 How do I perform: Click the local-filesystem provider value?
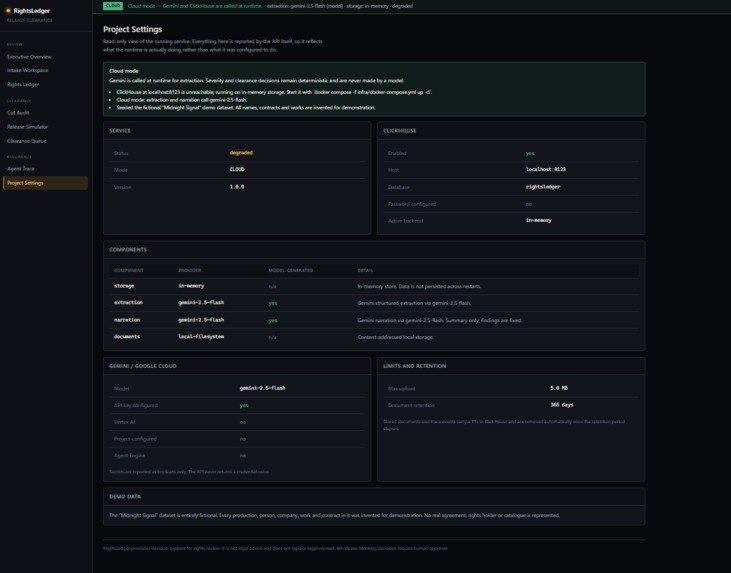(201, 337)
